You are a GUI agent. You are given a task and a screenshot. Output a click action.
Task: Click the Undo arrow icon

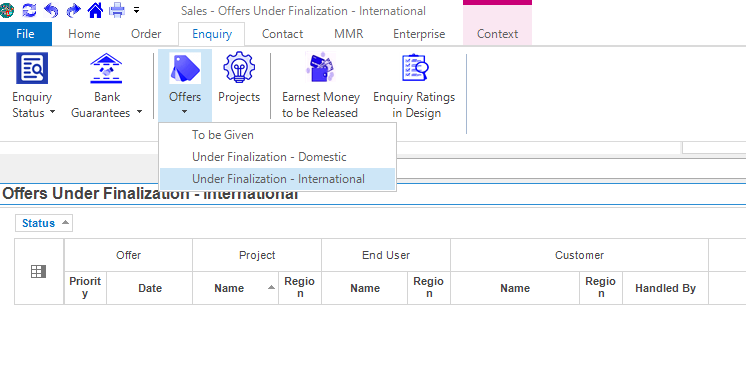click(51, 10)
